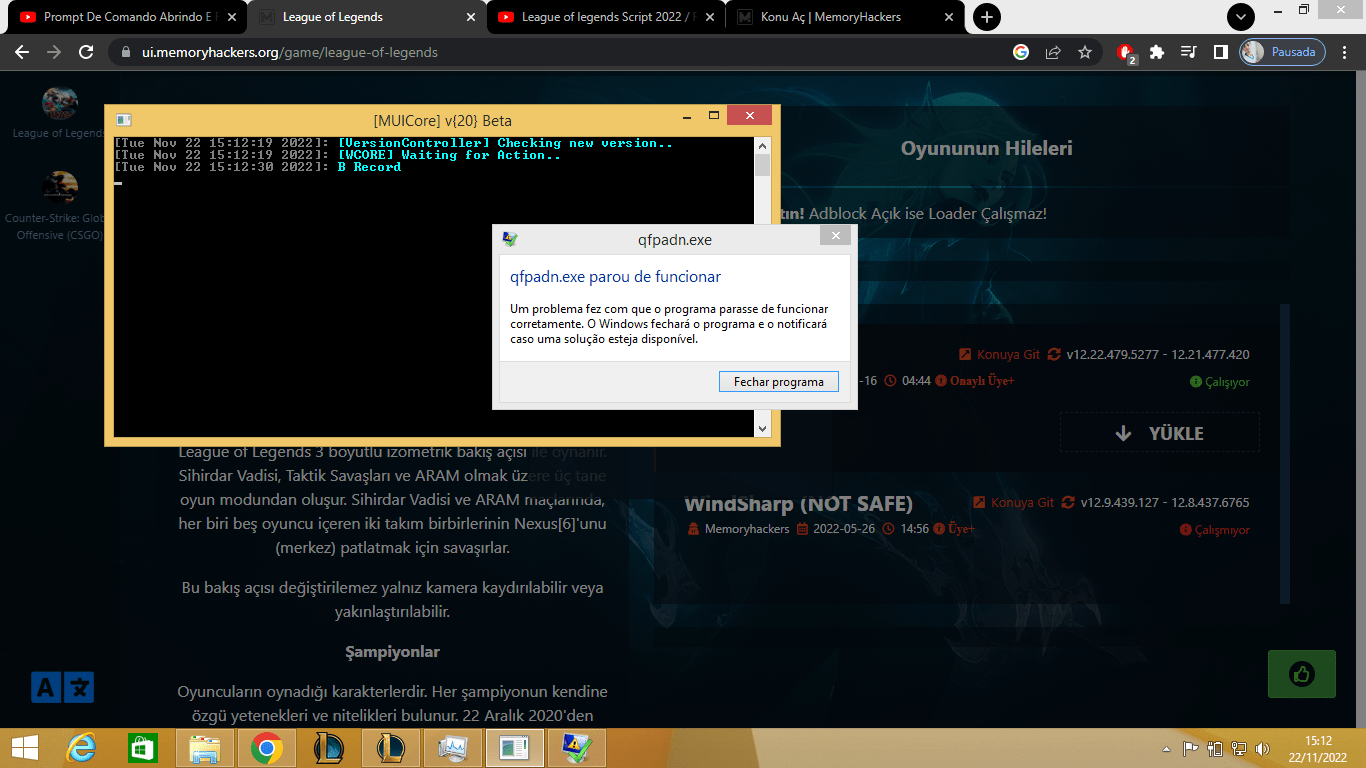Click the Çalışıyor status label

pyautogui.click(x=1220, y=382)
